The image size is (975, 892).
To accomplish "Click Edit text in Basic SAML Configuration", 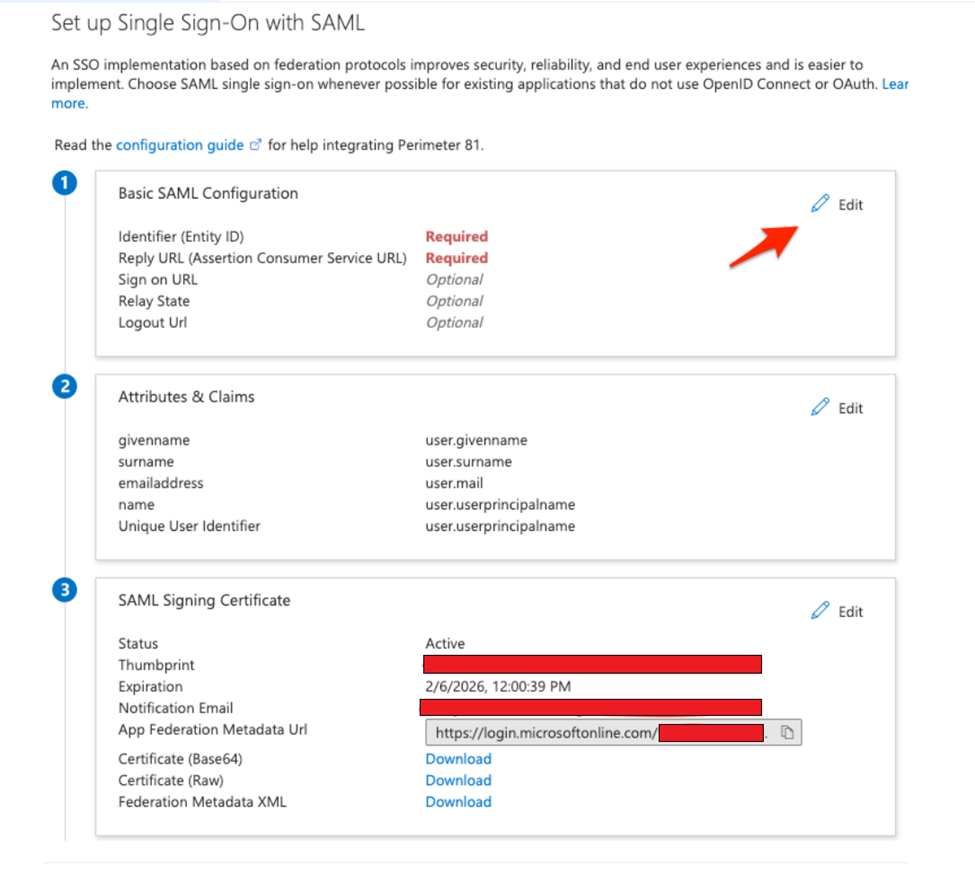I will click(850, 205).
